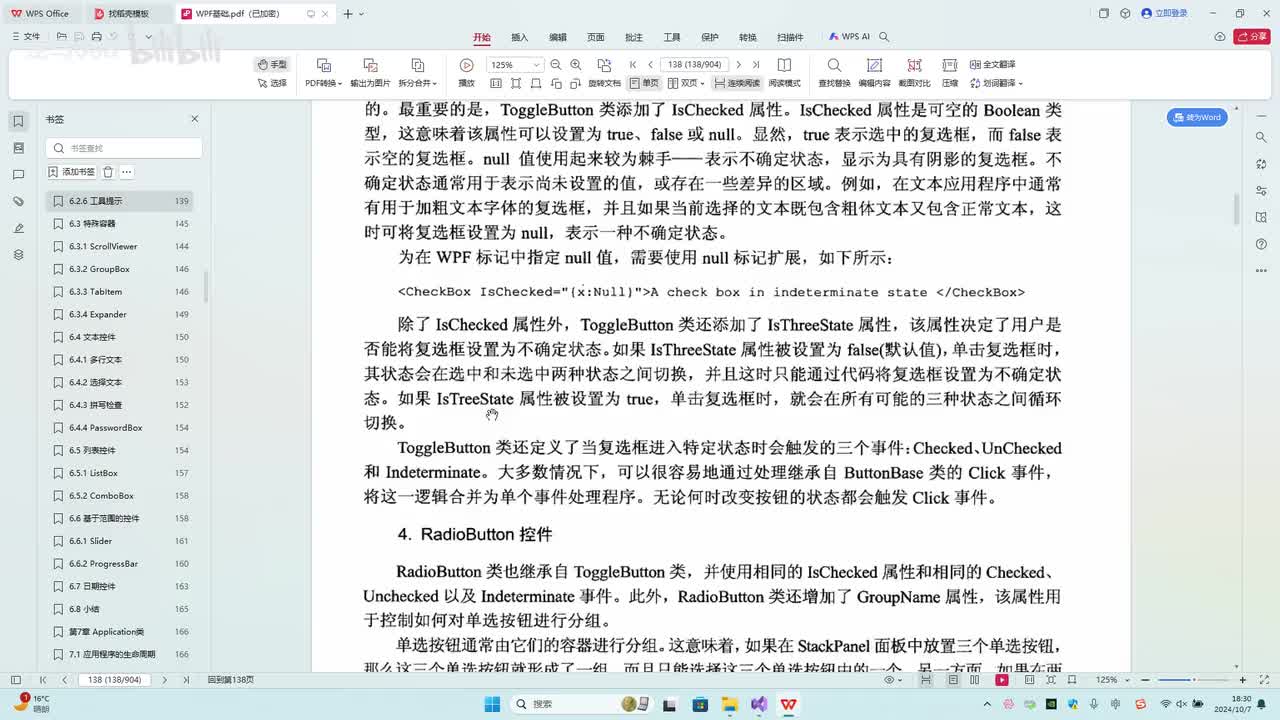Click the 分享 share button
The height and width of the screenshot is (720, 1280).
[x=1252, y=37]
